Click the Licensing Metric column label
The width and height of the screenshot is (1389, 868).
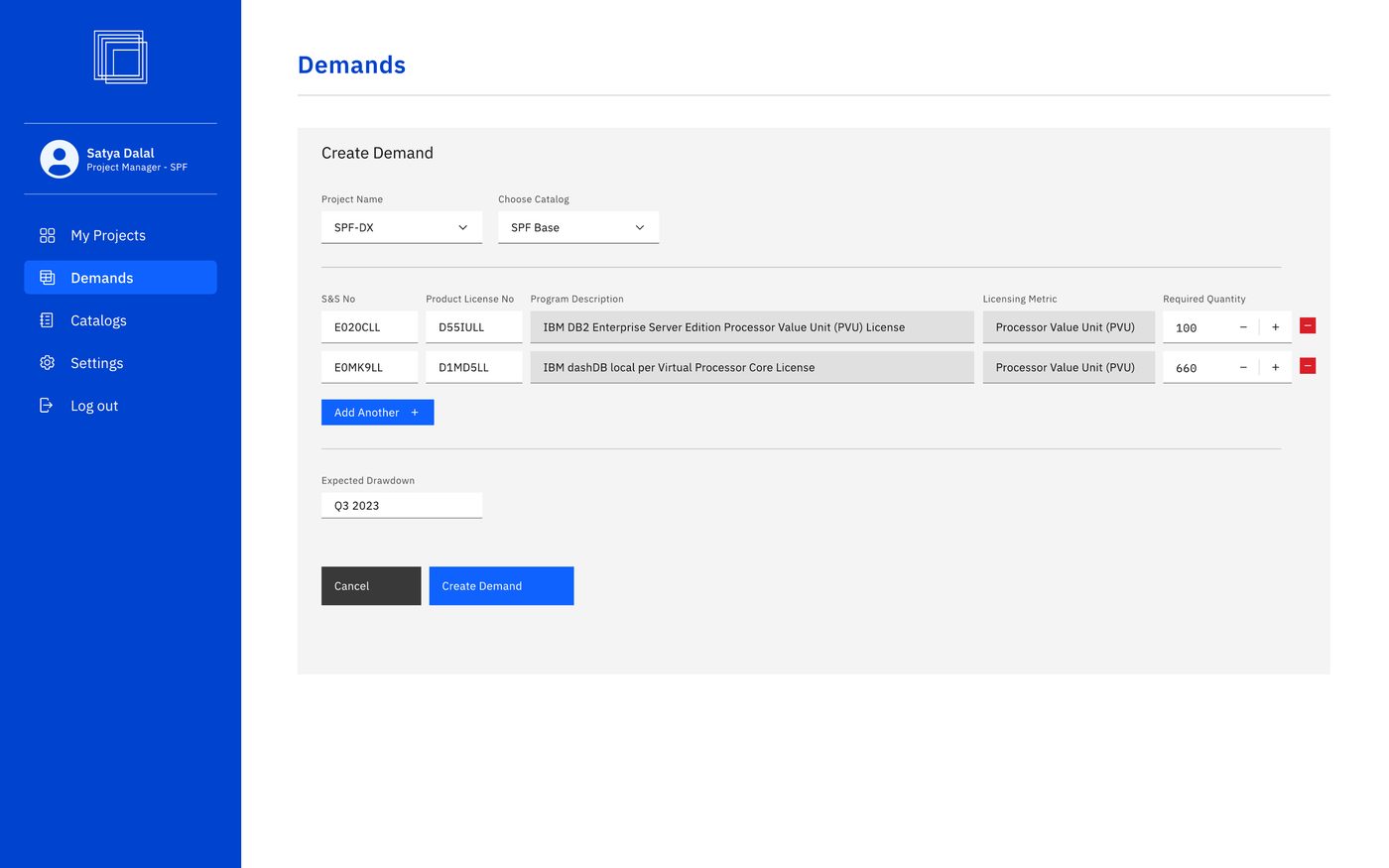[1020, 299]
